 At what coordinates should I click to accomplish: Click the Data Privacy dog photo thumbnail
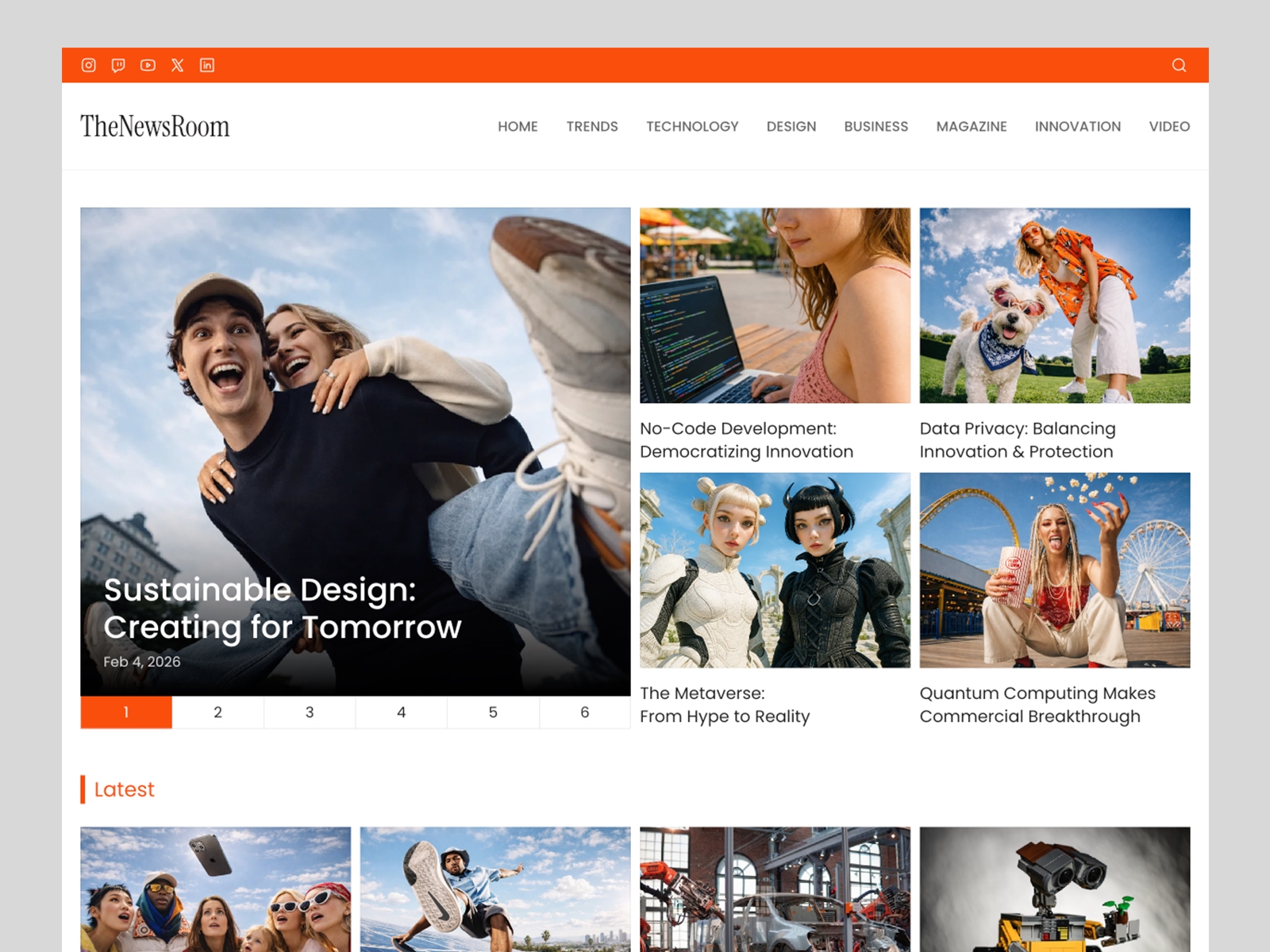point(1054,305)
